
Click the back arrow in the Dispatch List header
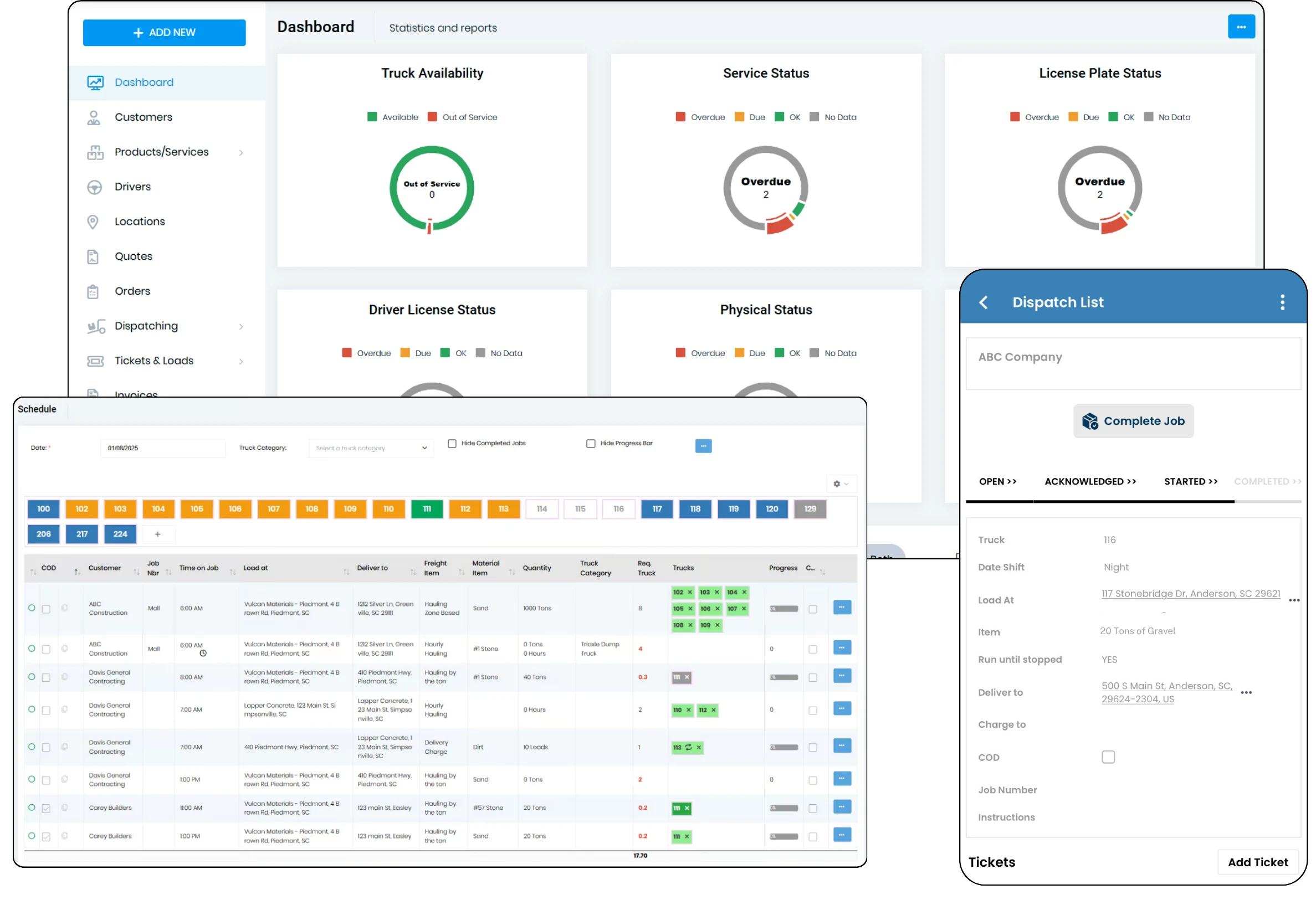point(984,302)
